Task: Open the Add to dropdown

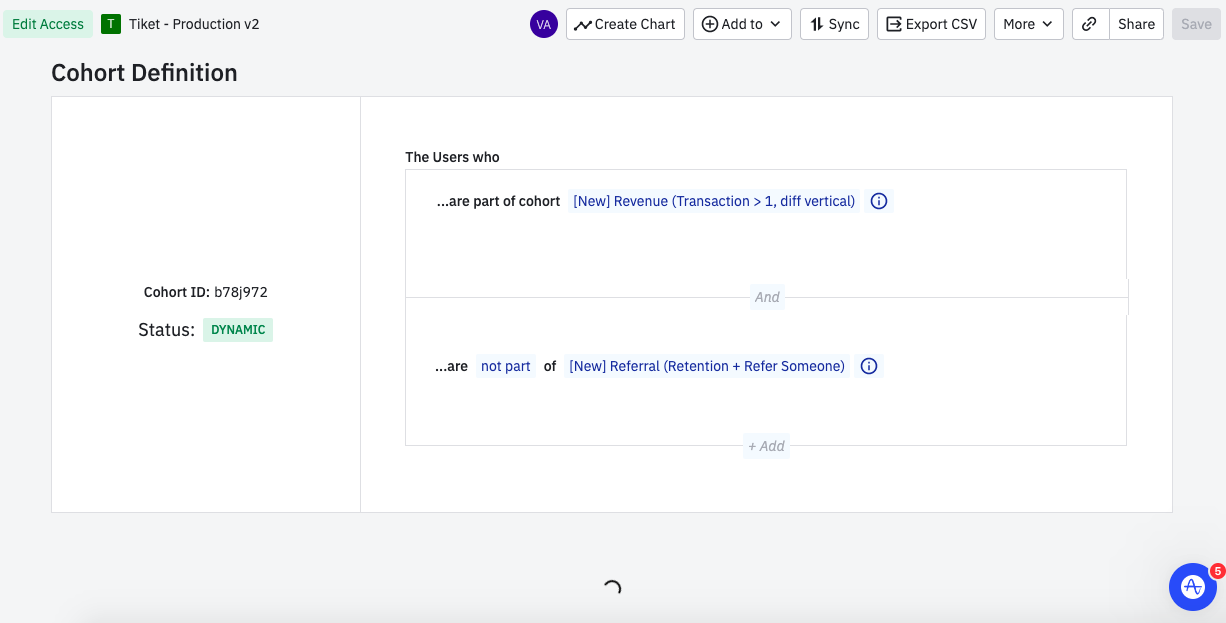Action: (742, 24)
